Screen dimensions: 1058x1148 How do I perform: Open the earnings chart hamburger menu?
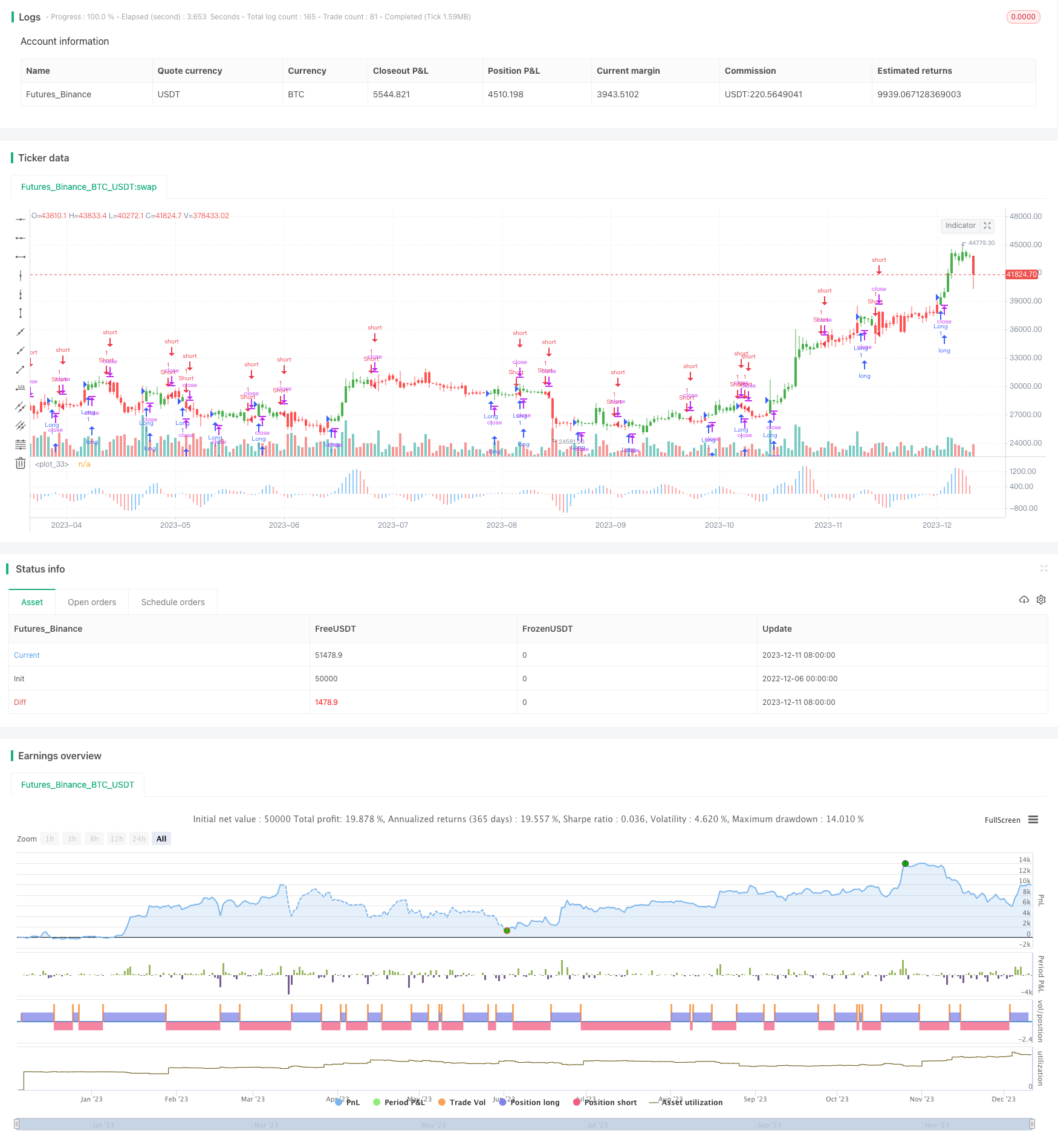1033,820
